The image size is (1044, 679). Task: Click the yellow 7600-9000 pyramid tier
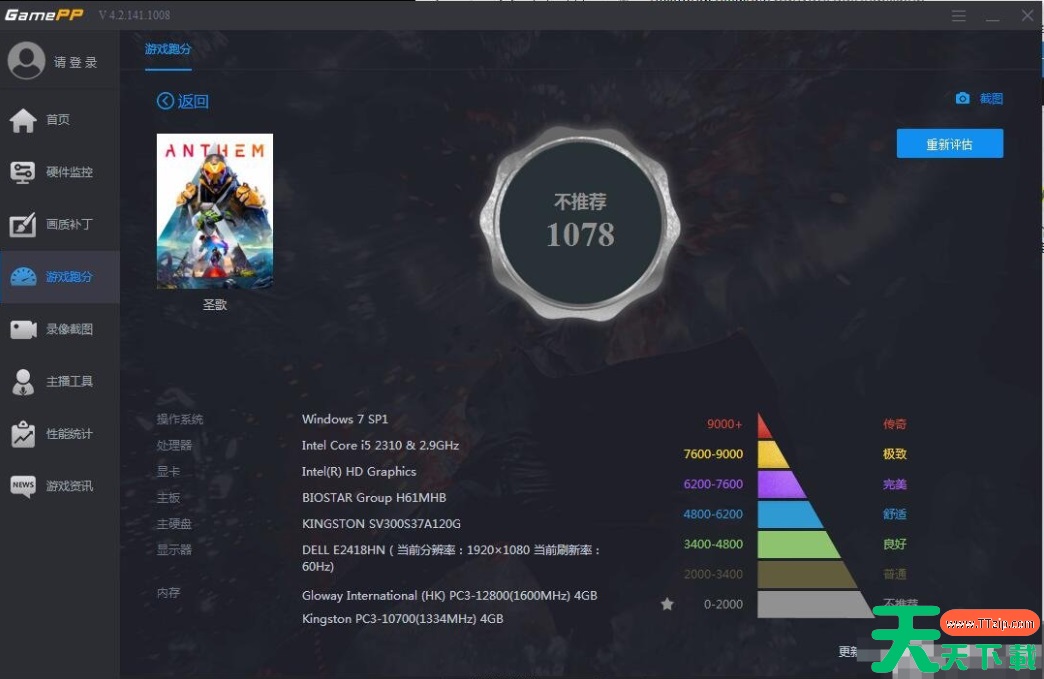pos(773,455)
